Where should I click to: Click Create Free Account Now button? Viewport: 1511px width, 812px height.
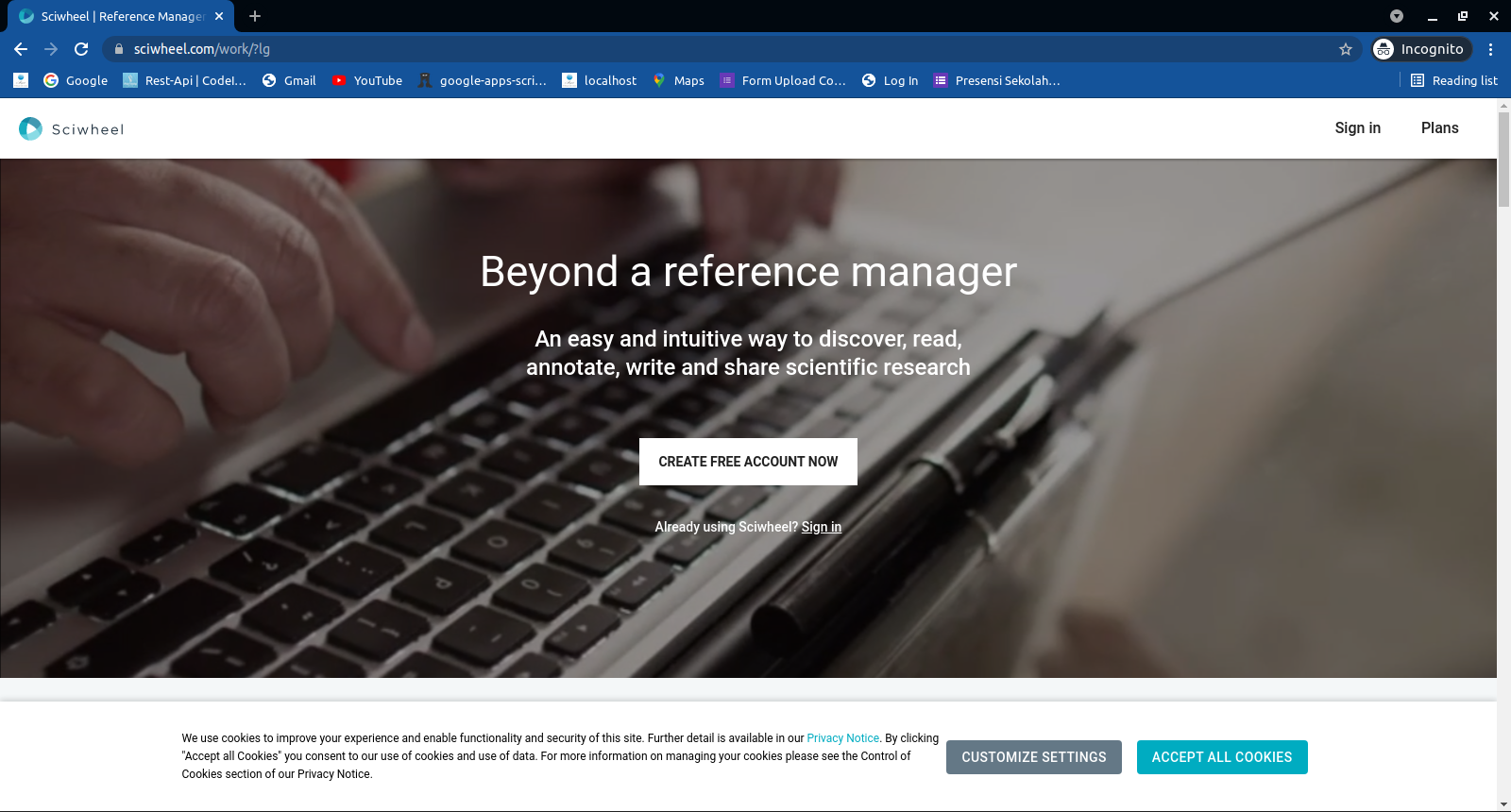tap(748, 462)
